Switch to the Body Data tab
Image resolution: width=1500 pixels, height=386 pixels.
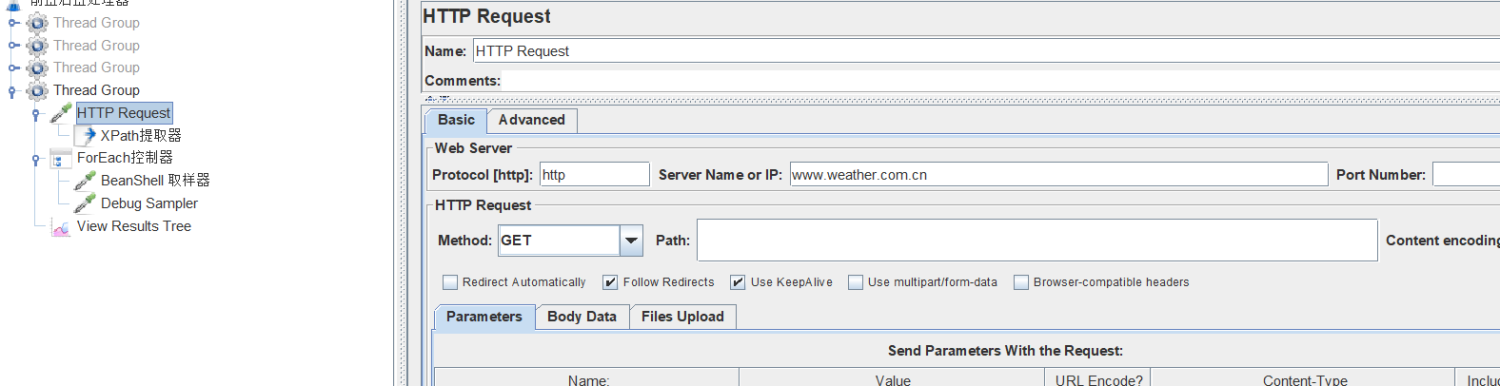tap(582, 317)
